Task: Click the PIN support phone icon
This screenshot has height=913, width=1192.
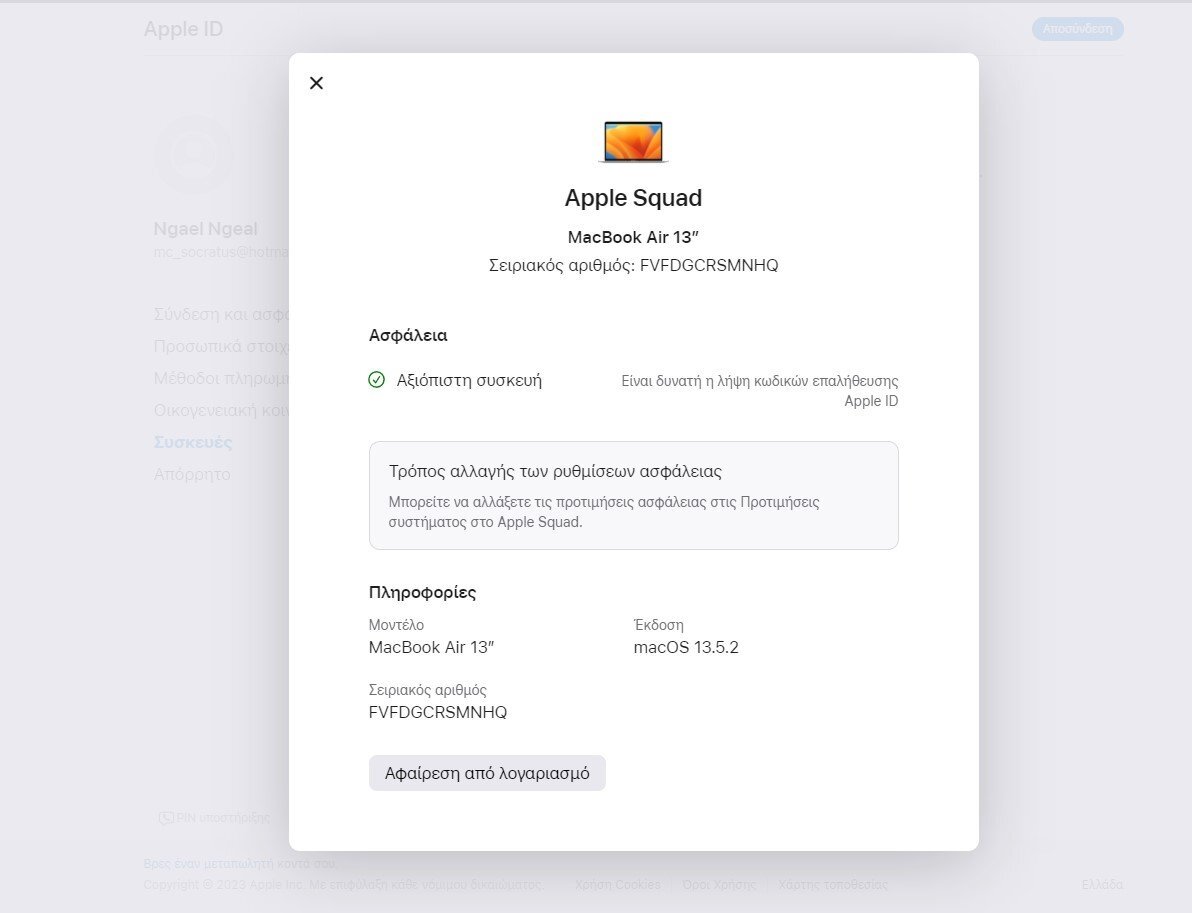Action: tap(166, 818)
